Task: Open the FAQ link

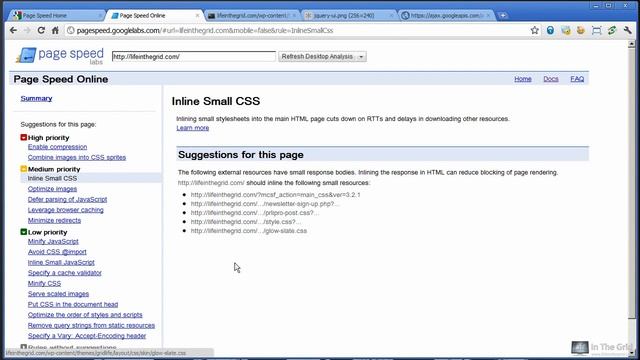Action: coord(577,79)
